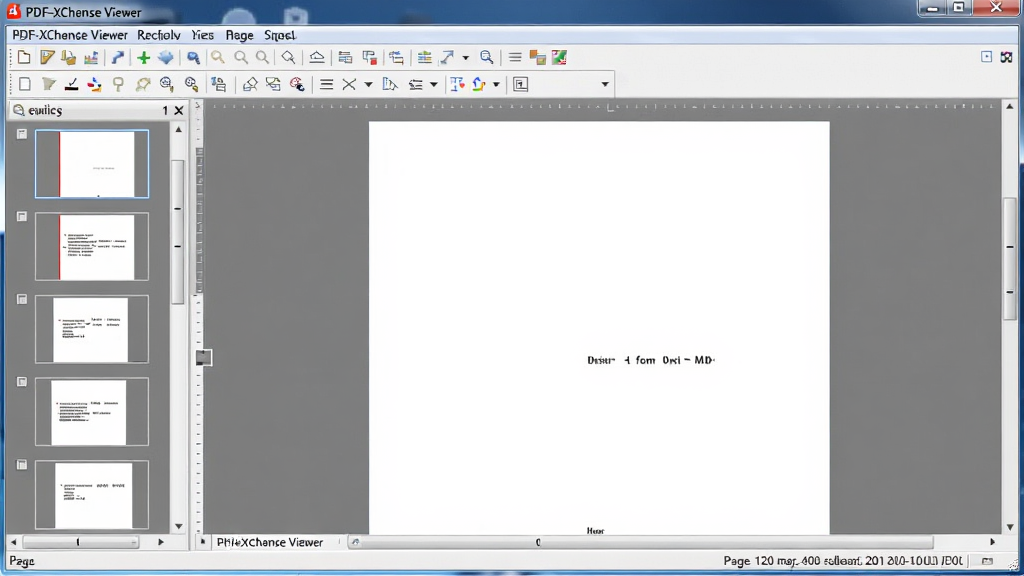Click thumbnails panel scroll right arrow
The image size is (1024, 576).
pos(161,542)
